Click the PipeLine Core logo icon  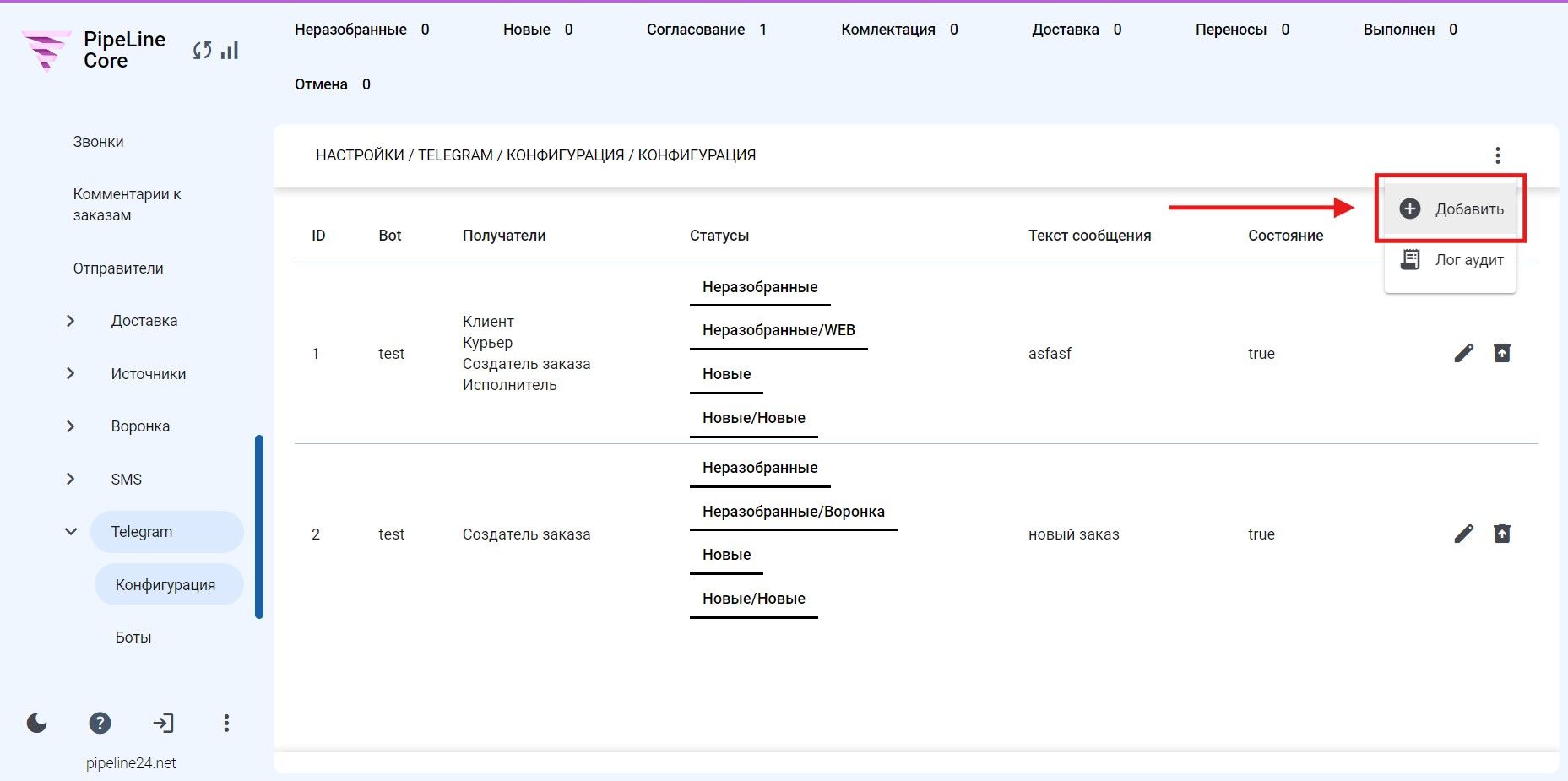click(46, 51)
